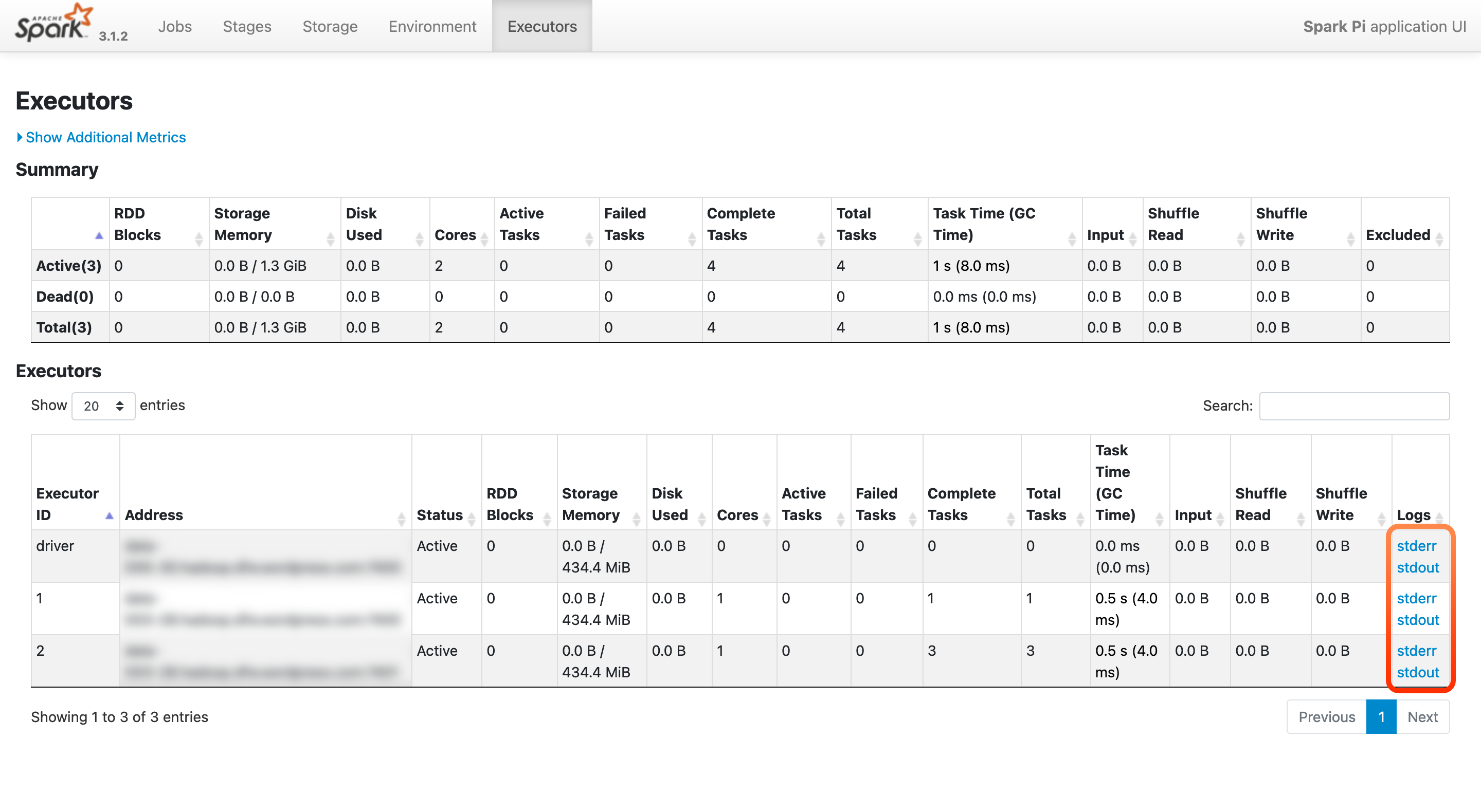Click the Next pagination button
The height and width of the screenshot is (812, 1481).
[x=1422, y=716]
